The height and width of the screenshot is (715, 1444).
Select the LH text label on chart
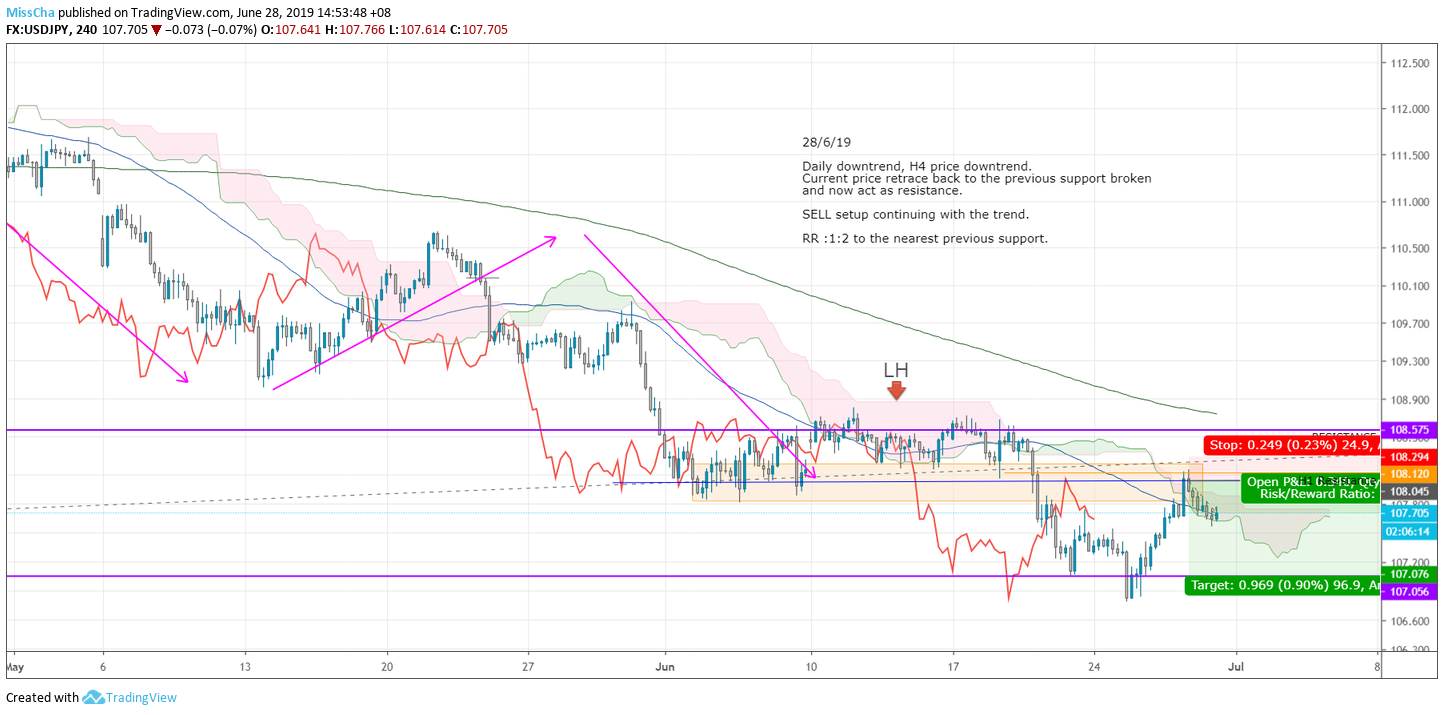pos(896,370)
